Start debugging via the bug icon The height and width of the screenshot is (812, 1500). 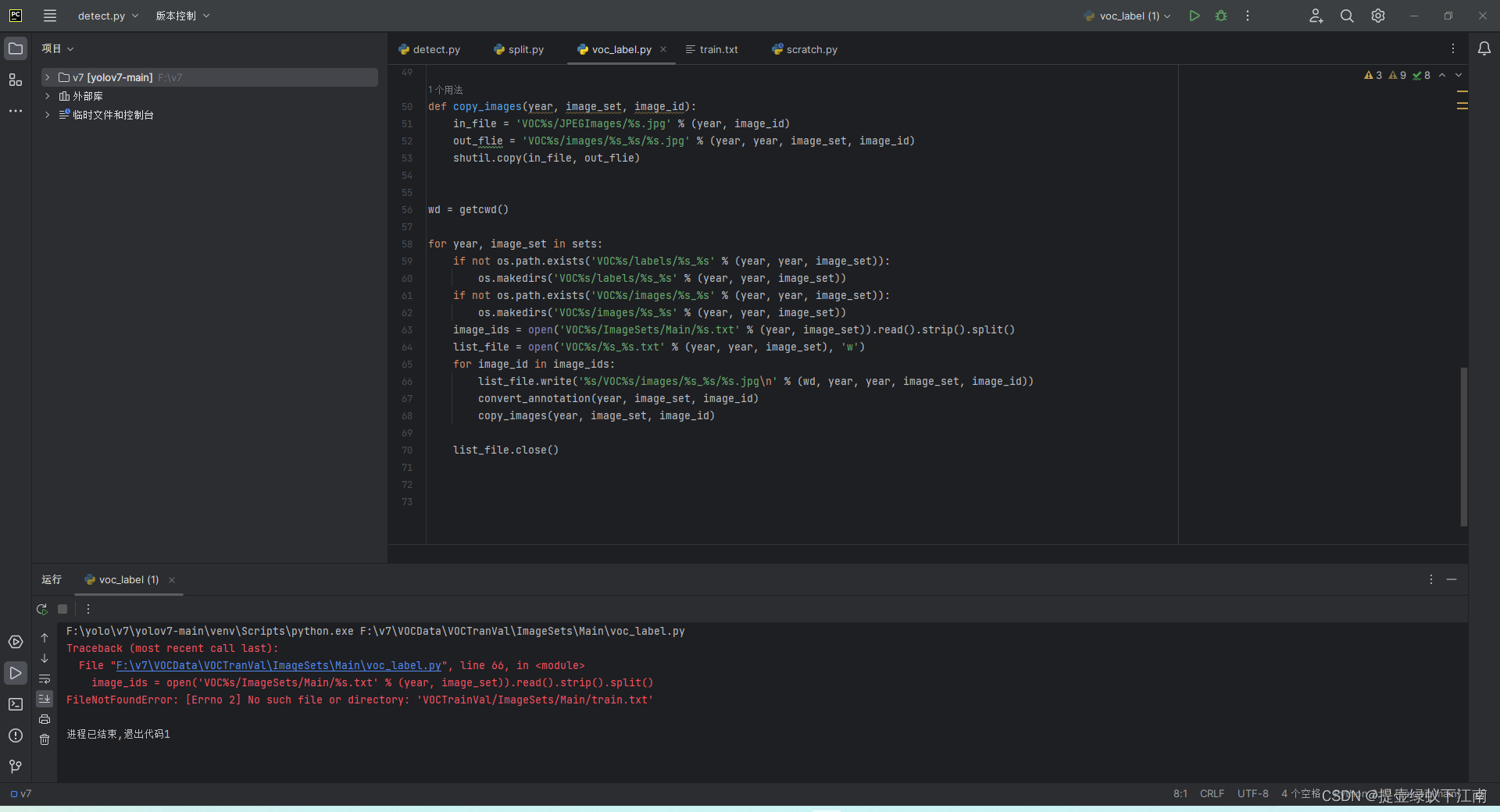click(x=1221, y=15)
